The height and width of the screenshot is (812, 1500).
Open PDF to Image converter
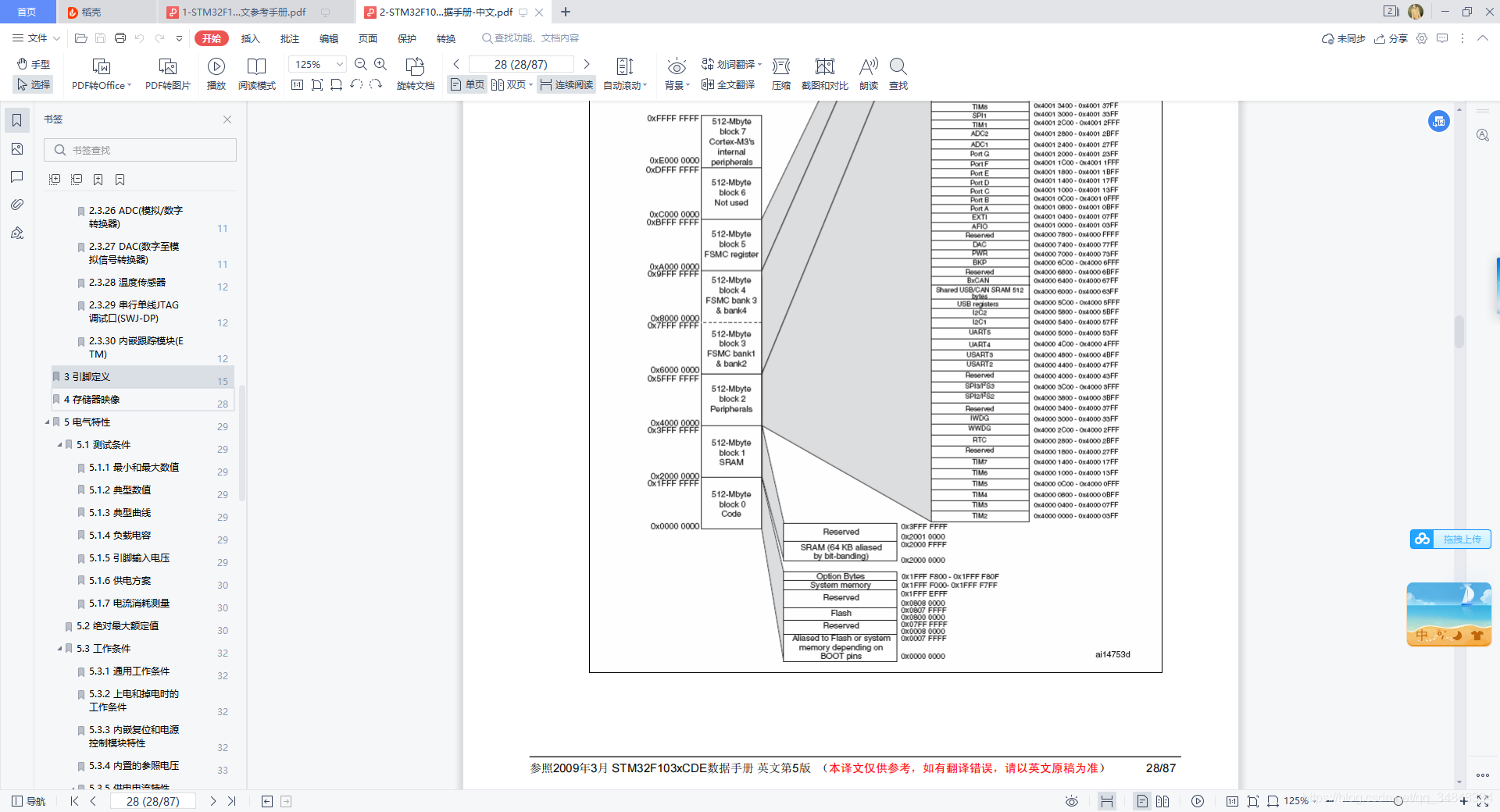tap(168, 75)
